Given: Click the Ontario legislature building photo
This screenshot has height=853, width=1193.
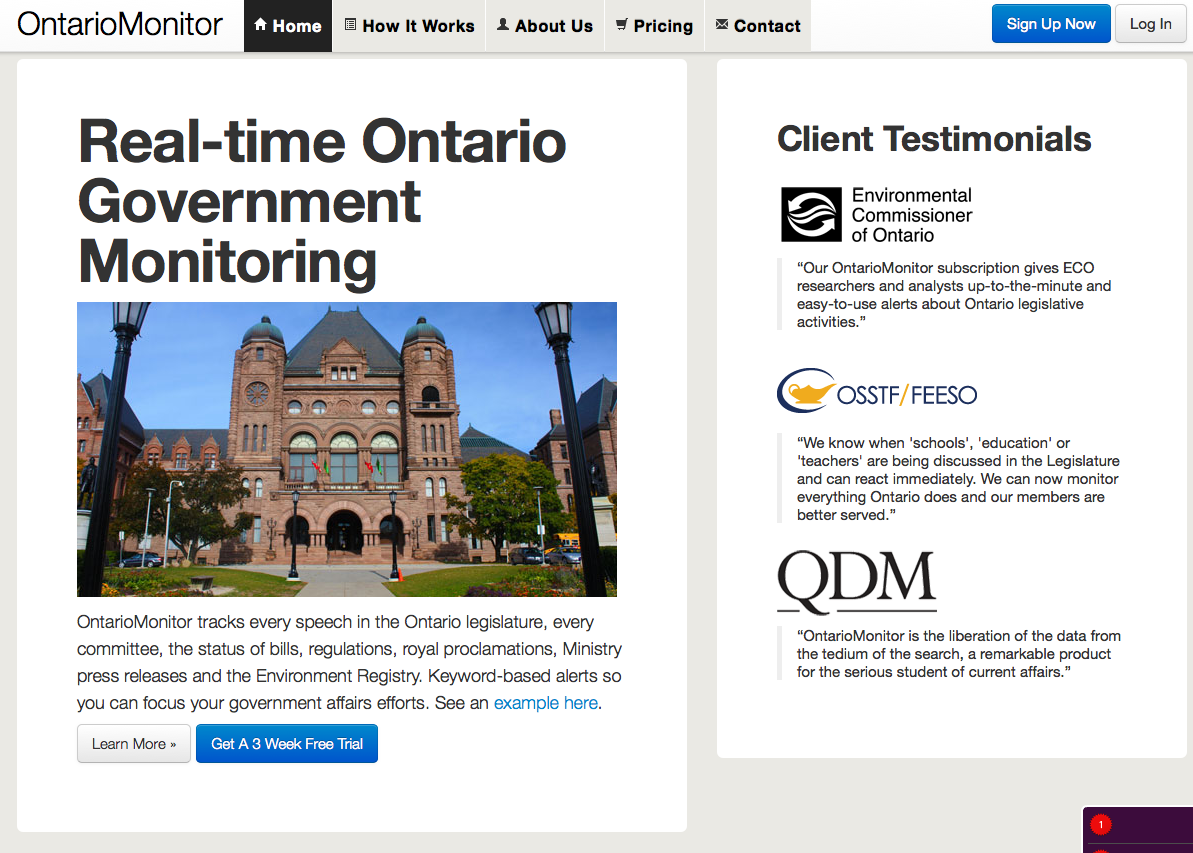Looking at the screenshot, I should pyautogui.click(x=347, y=449).
